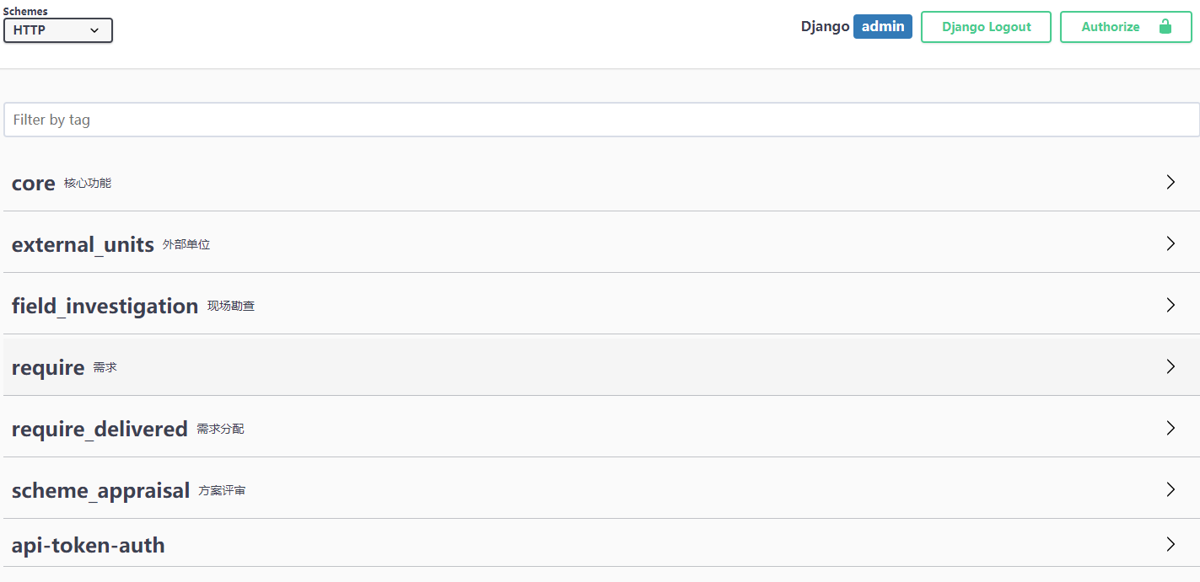Click the padlock icon in Authorize
The width and height of the screenshot is (1200, 582).
(x=1165, y=26)
